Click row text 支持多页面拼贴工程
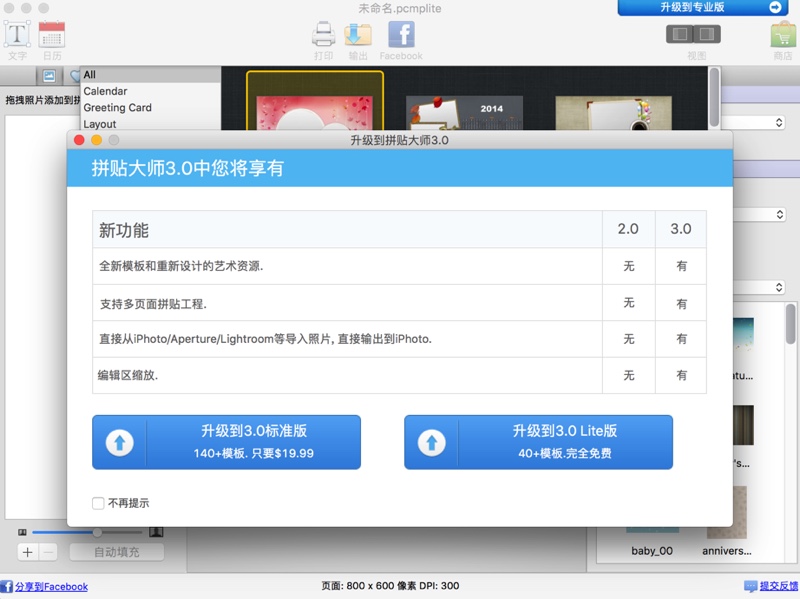 pos(153,304)
